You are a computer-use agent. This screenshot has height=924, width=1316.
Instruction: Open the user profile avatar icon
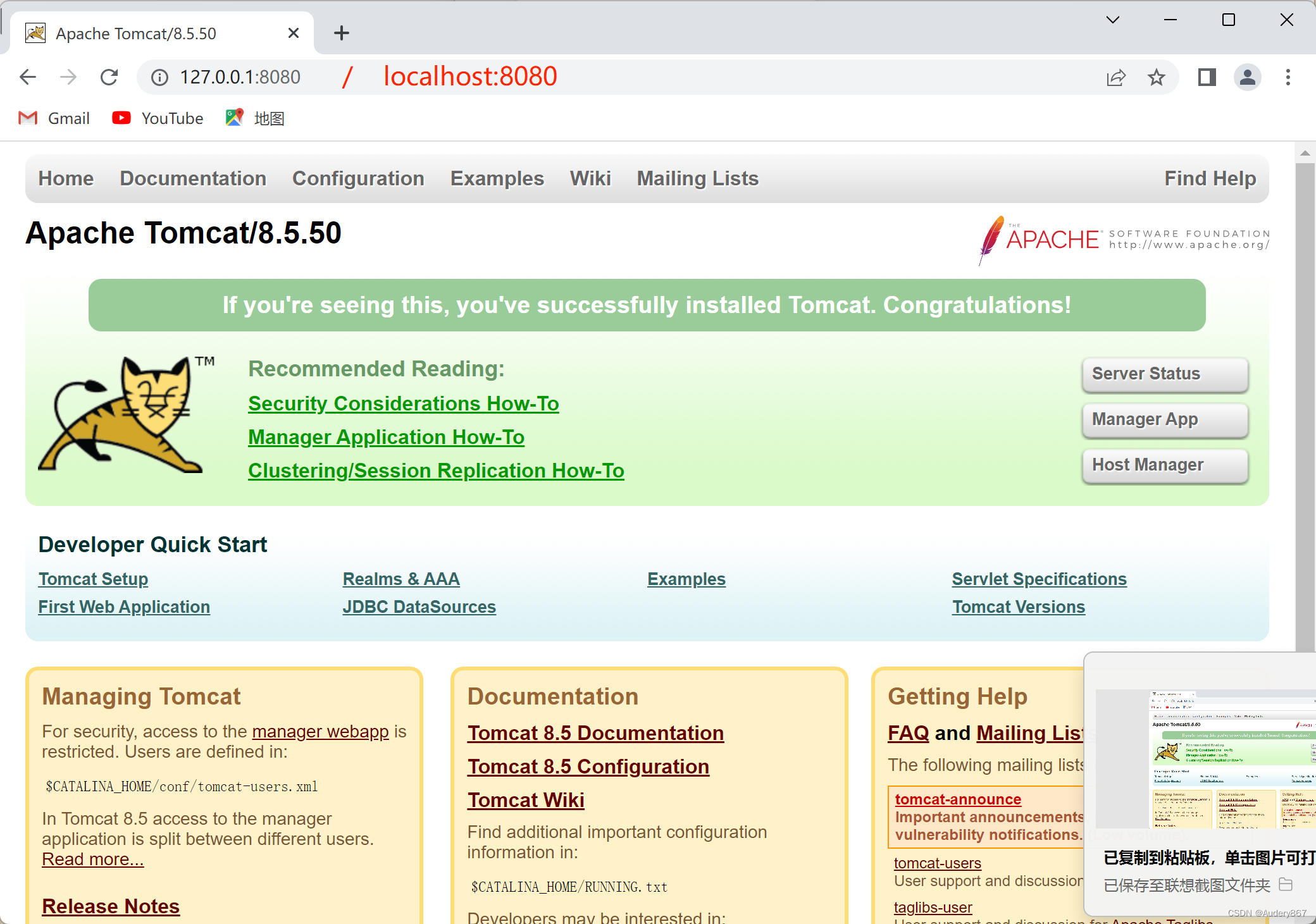coord(1247,77)
